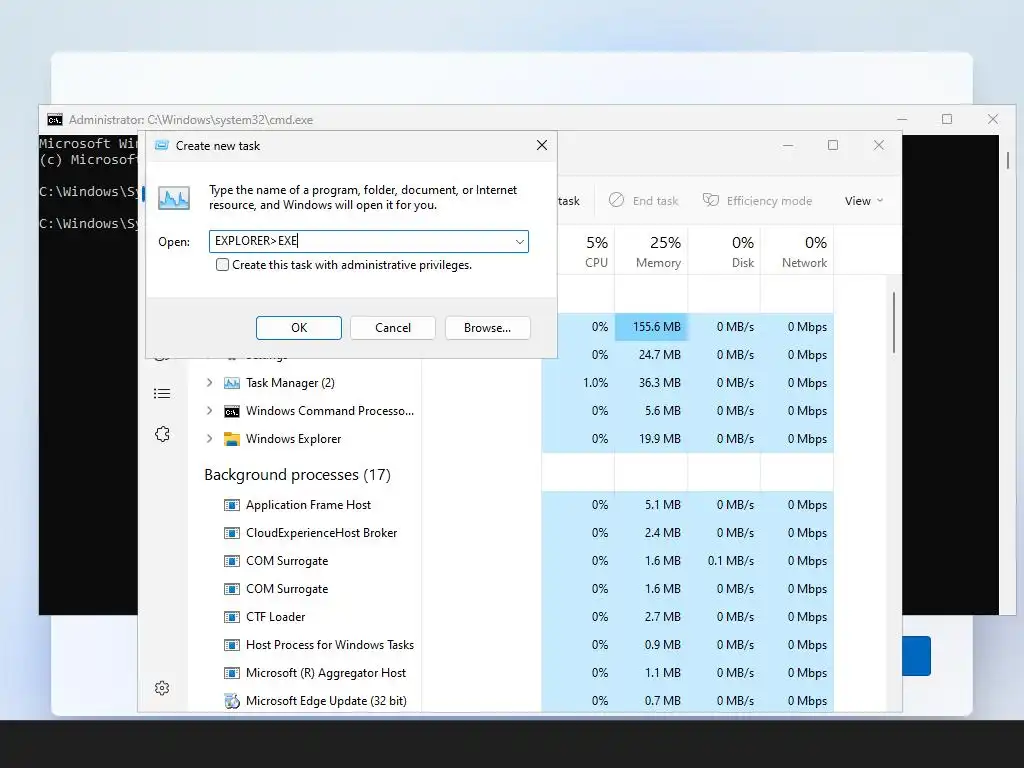Image resolution: width=1024 pixels, height=768 pixels.
Task: Select Windows Explorer folder icon
Action: coord(232,439)
